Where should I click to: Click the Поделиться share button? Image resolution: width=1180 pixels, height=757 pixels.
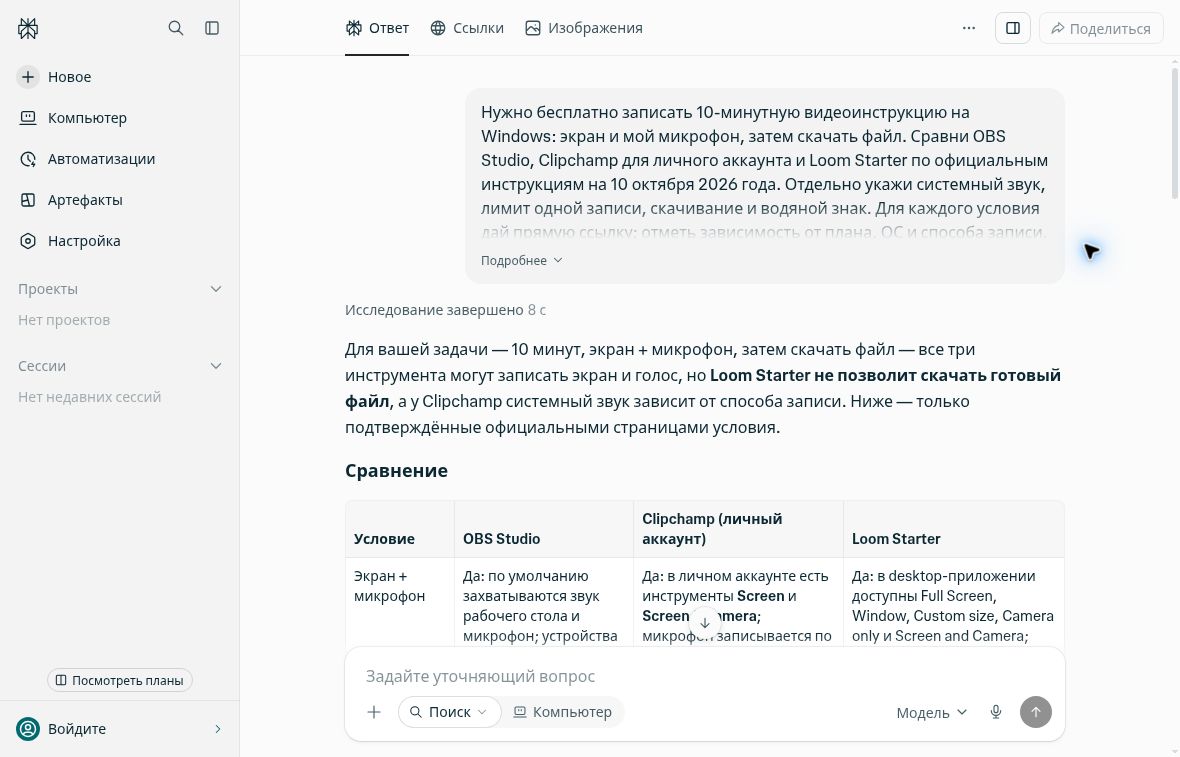[1101, 28]
